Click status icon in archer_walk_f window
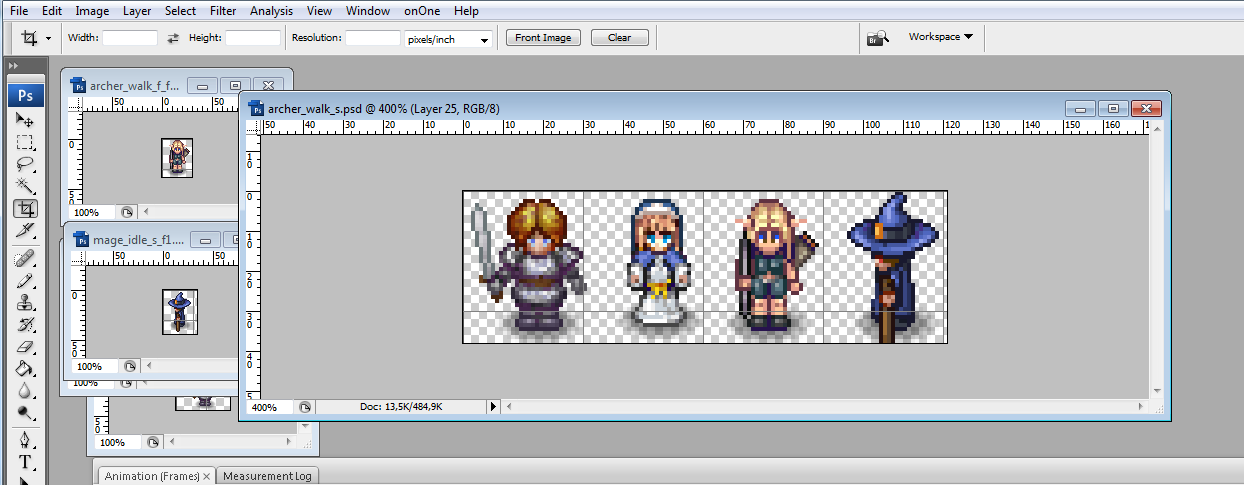The image size is (1244, 485). (x=127, y=212)
